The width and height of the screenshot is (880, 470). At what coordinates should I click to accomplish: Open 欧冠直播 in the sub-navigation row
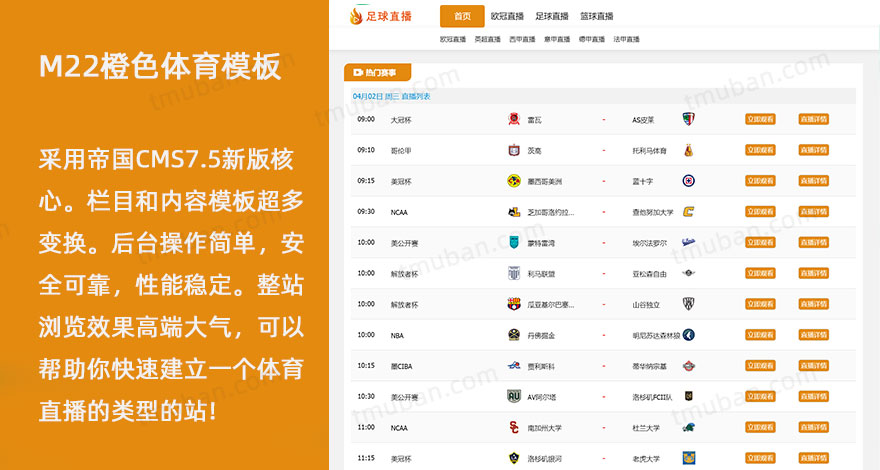[x=452, y=39]
